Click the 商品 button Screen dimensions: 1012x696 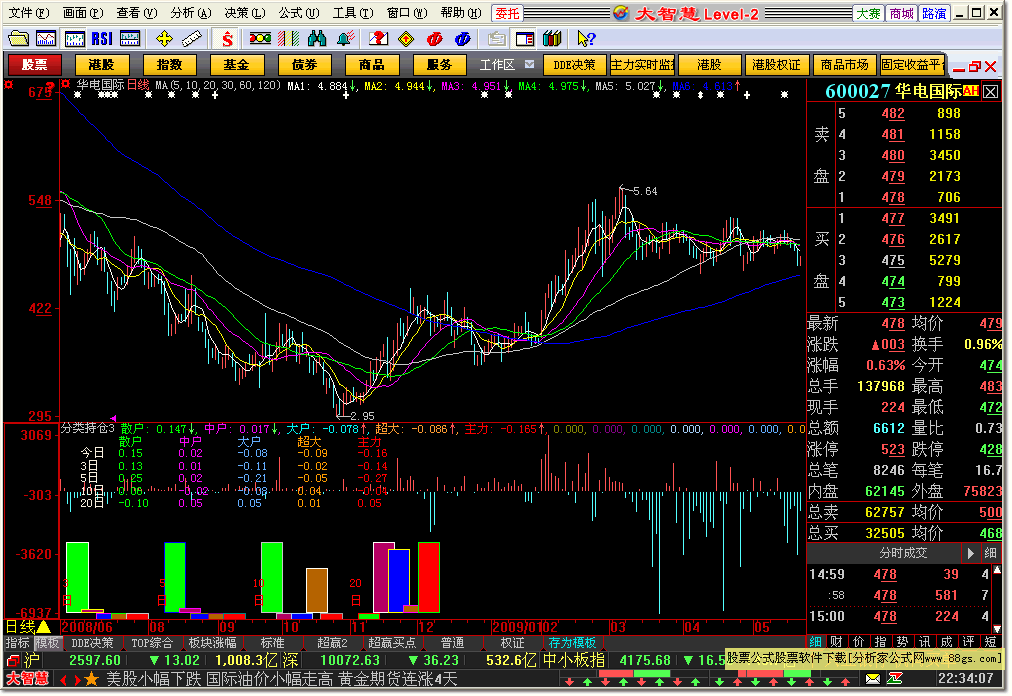372,65
